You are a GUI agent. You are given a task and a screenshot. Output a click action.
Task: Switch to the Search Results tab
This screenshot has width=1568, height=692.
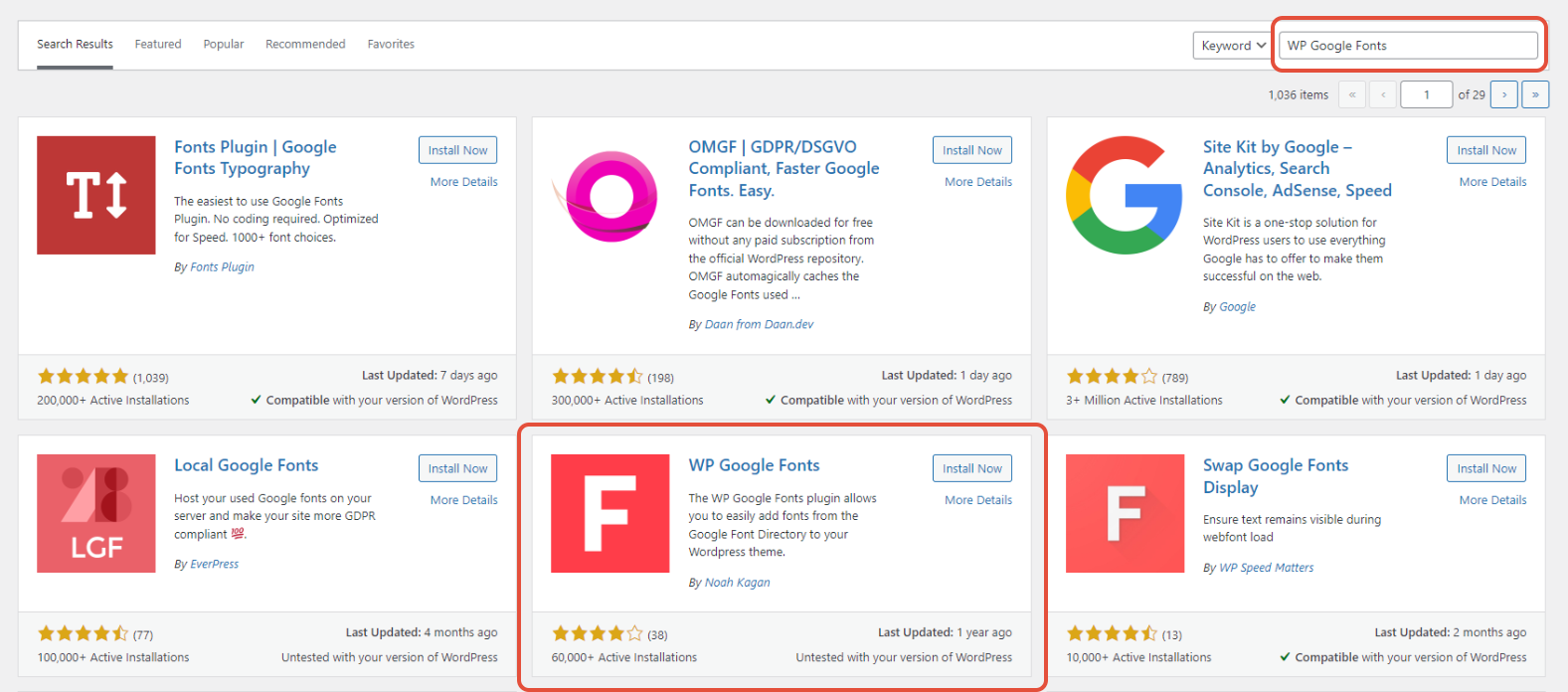[75, 44]
